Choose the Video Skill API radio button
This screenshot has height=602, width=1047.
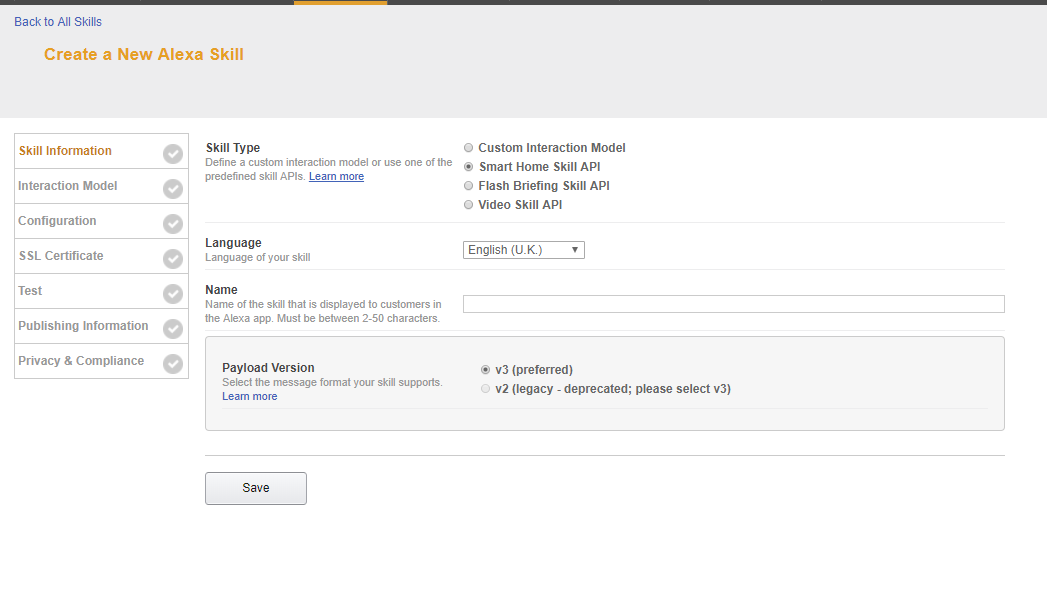coord(469,205)
